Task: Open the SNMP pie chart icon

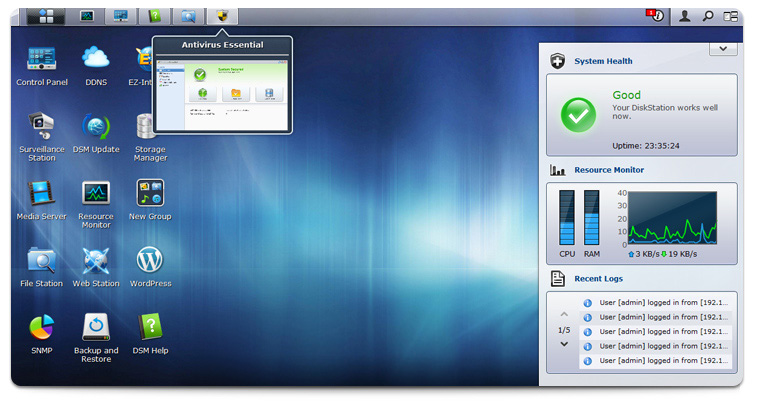Action: pos(42,328)
